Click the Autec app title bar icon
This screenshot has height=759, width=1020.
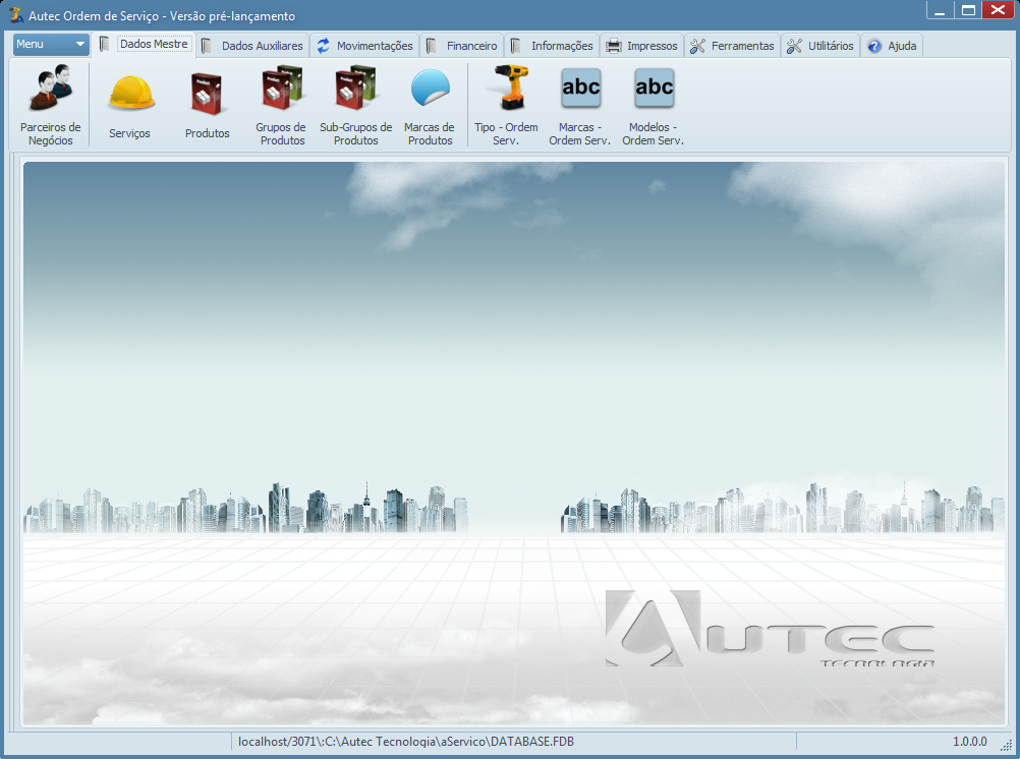(16, 15)
